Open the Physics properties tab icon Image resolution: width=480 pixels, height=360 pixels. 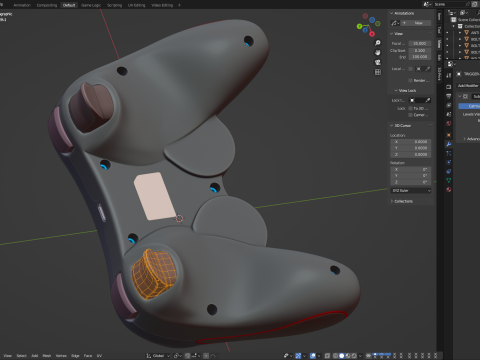pyautogui.click(x=449, y=162)
